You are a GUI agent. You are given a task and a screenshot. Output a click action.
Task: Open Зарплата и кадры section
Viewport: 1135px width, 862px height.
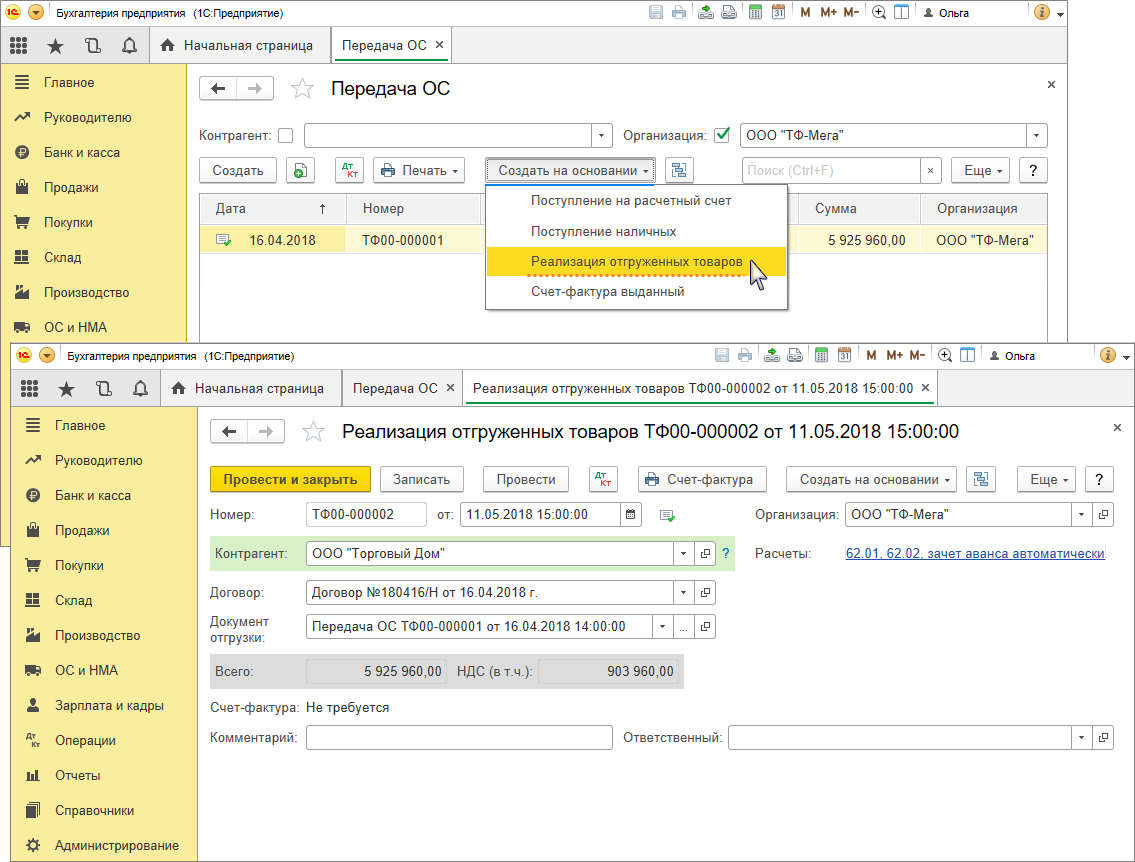tap(109, 706)
